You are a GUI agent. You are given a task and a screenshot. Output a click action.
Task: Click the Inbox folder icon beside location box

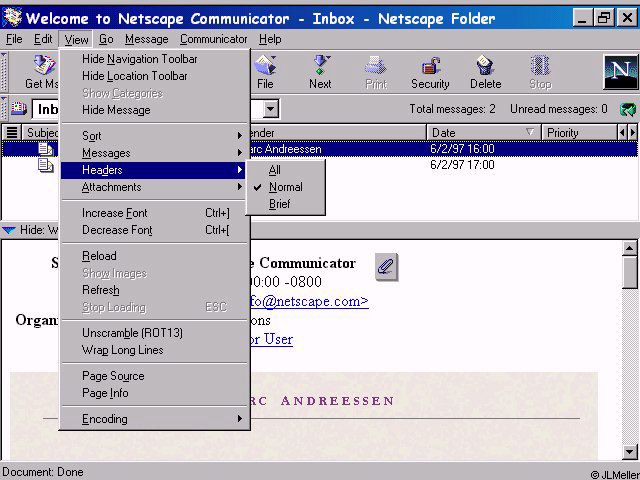pyautogui.click(x=18, y=108)
